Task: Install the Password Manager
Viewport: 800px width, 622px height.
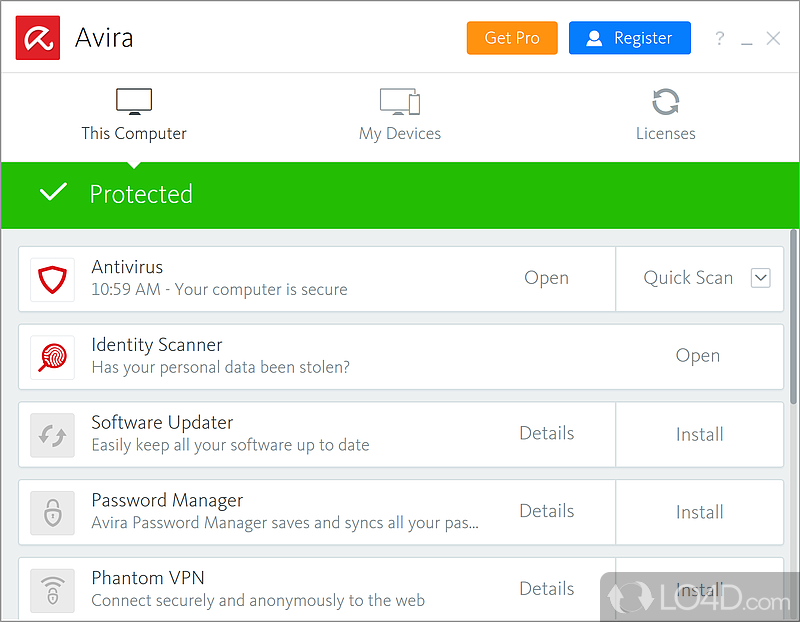Action: 699,512
